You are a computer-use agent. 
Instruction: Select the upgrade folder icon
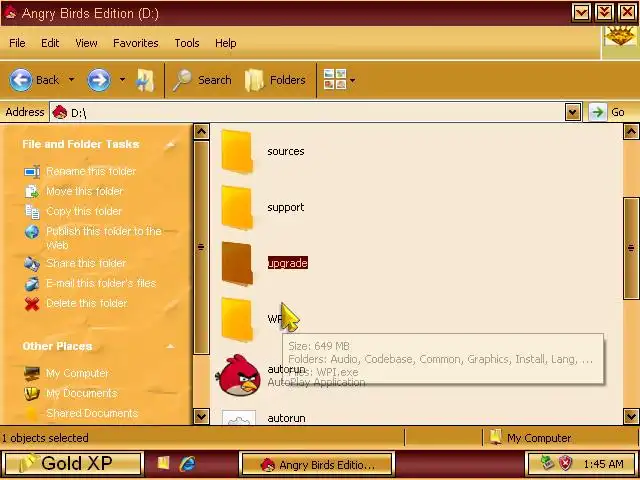[x=237, y=263]
